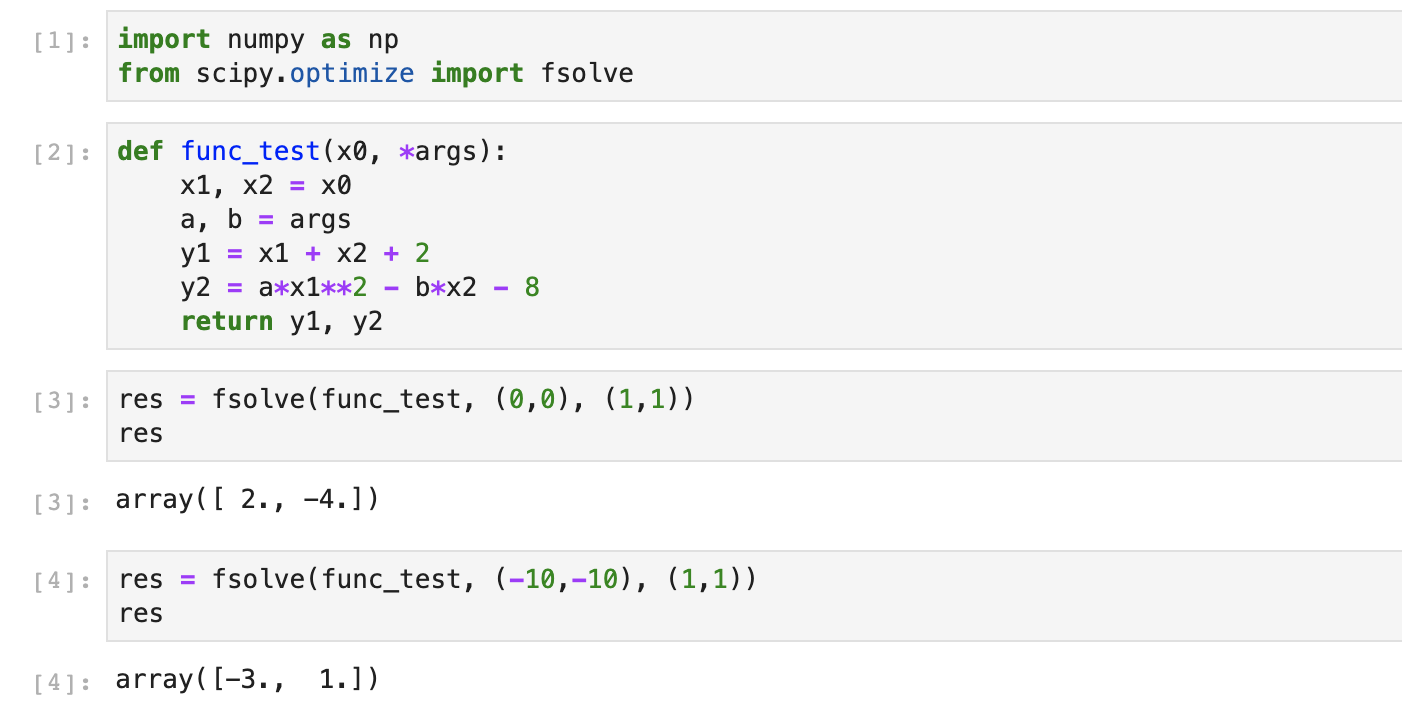Click the from scipy.optimize import line
Viewport: 1402px width, 718px height.
point(376,73)
